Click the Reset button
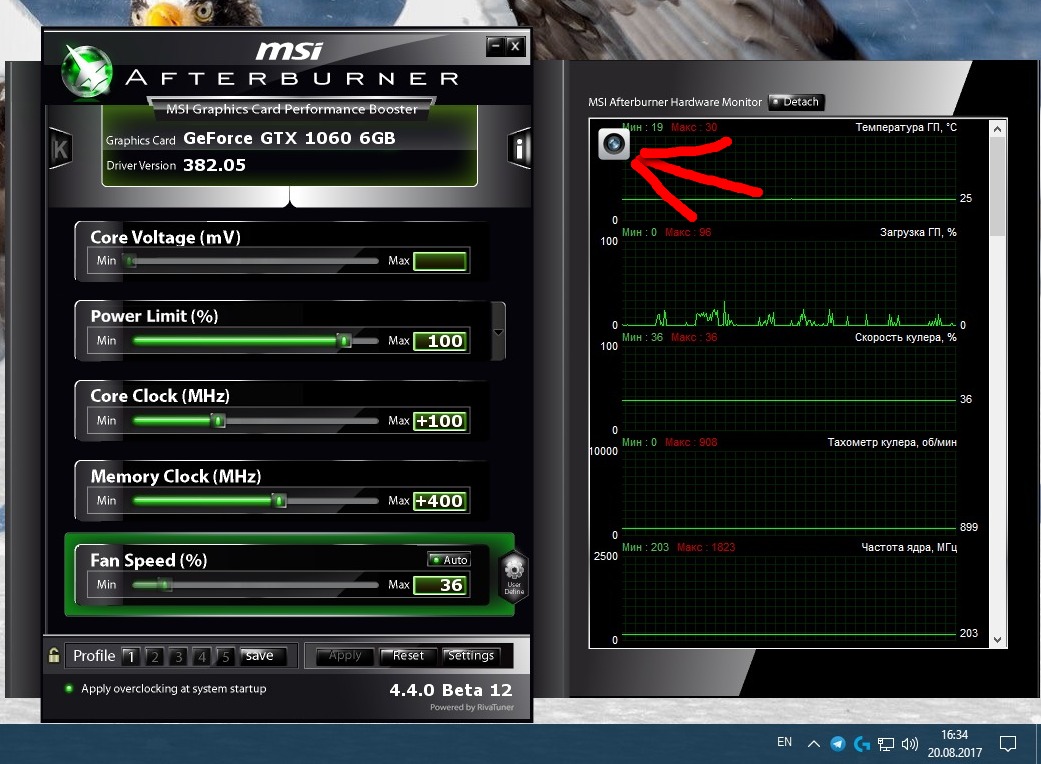This screenshot has width=1041, height=764. (408, 656)
